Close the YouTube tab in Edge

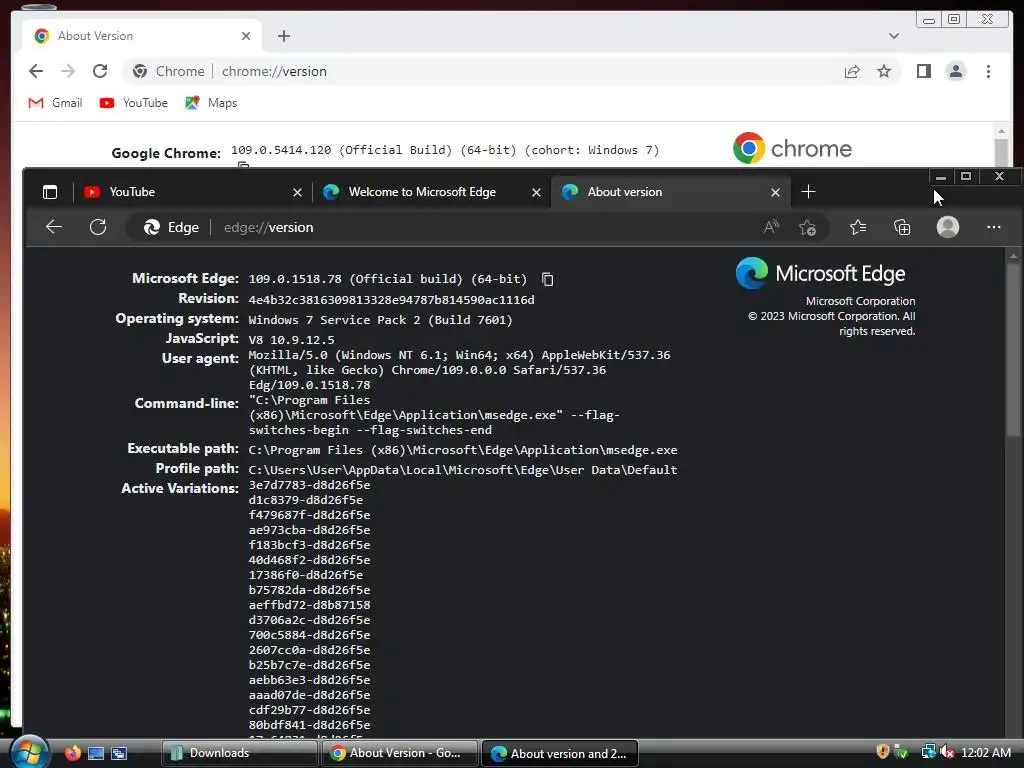coord(297,192)
